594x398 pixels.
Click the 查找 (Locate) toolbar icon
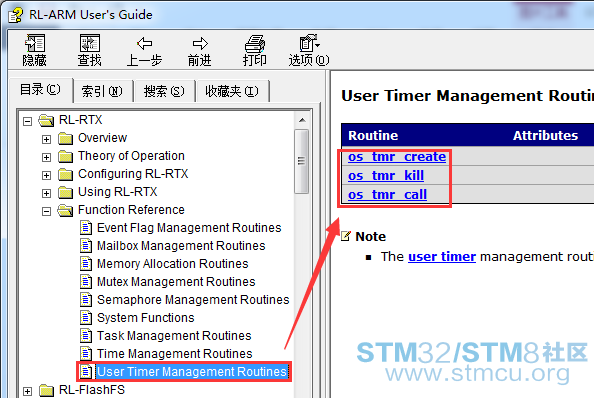90,43
